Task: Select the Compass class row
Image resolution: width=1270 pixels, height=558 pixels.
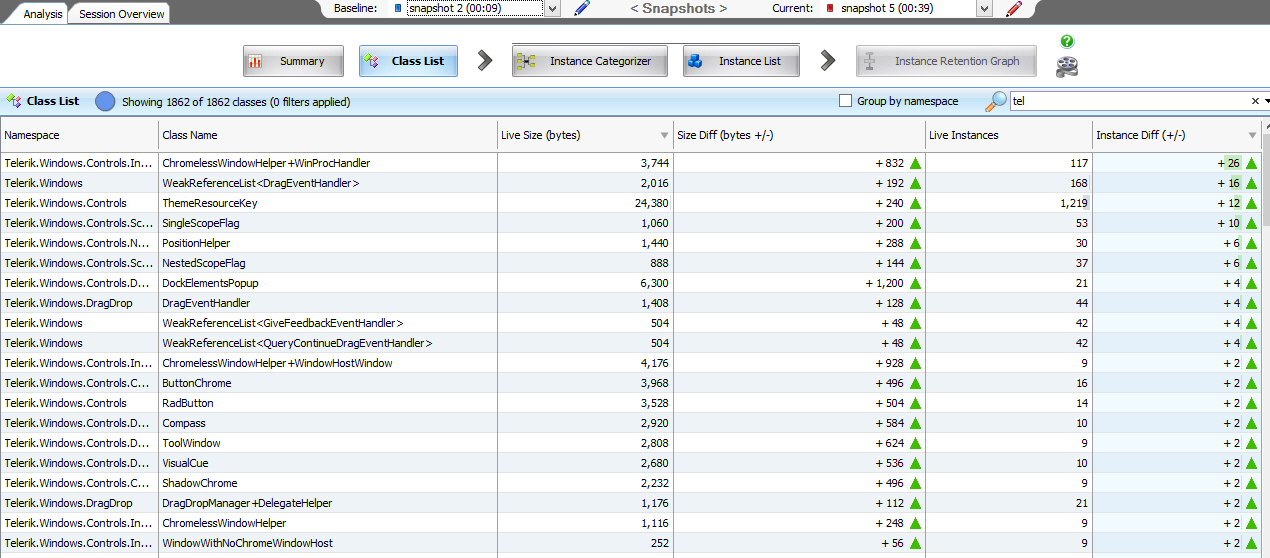Action: coord(630,423)
